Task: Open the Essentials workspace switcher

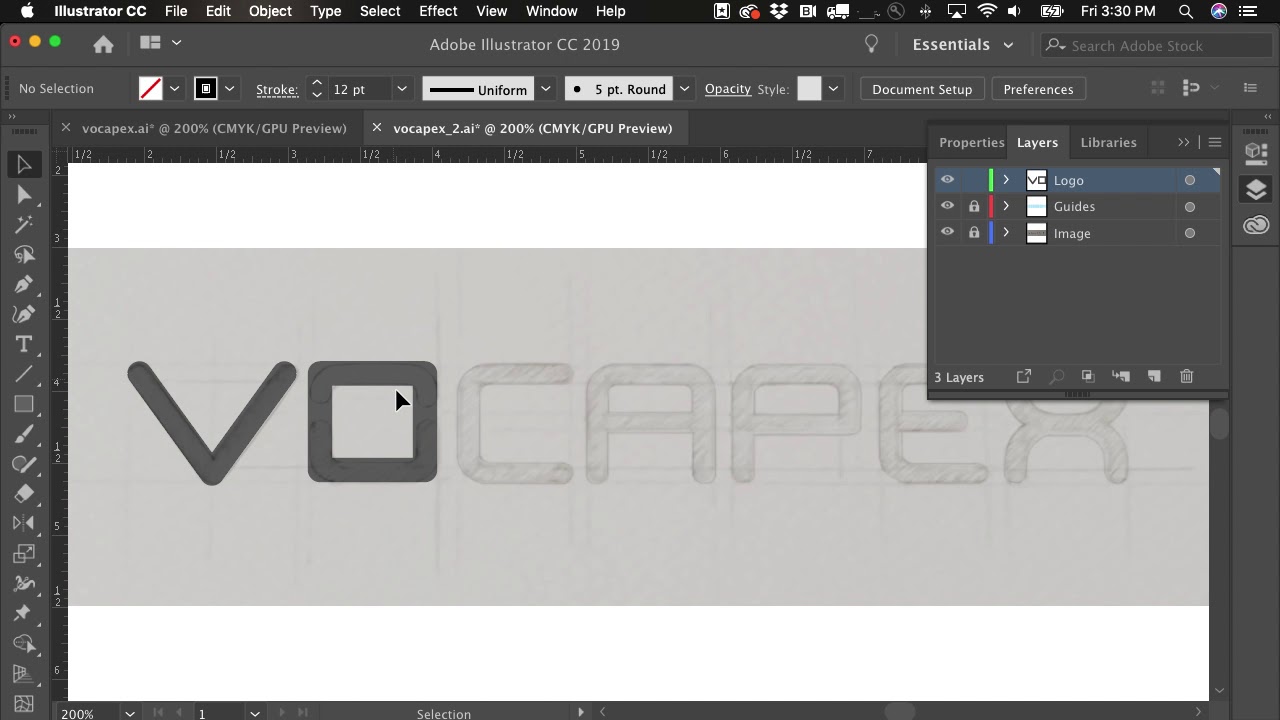Action: pyautogui.click(x=962, y=44)
